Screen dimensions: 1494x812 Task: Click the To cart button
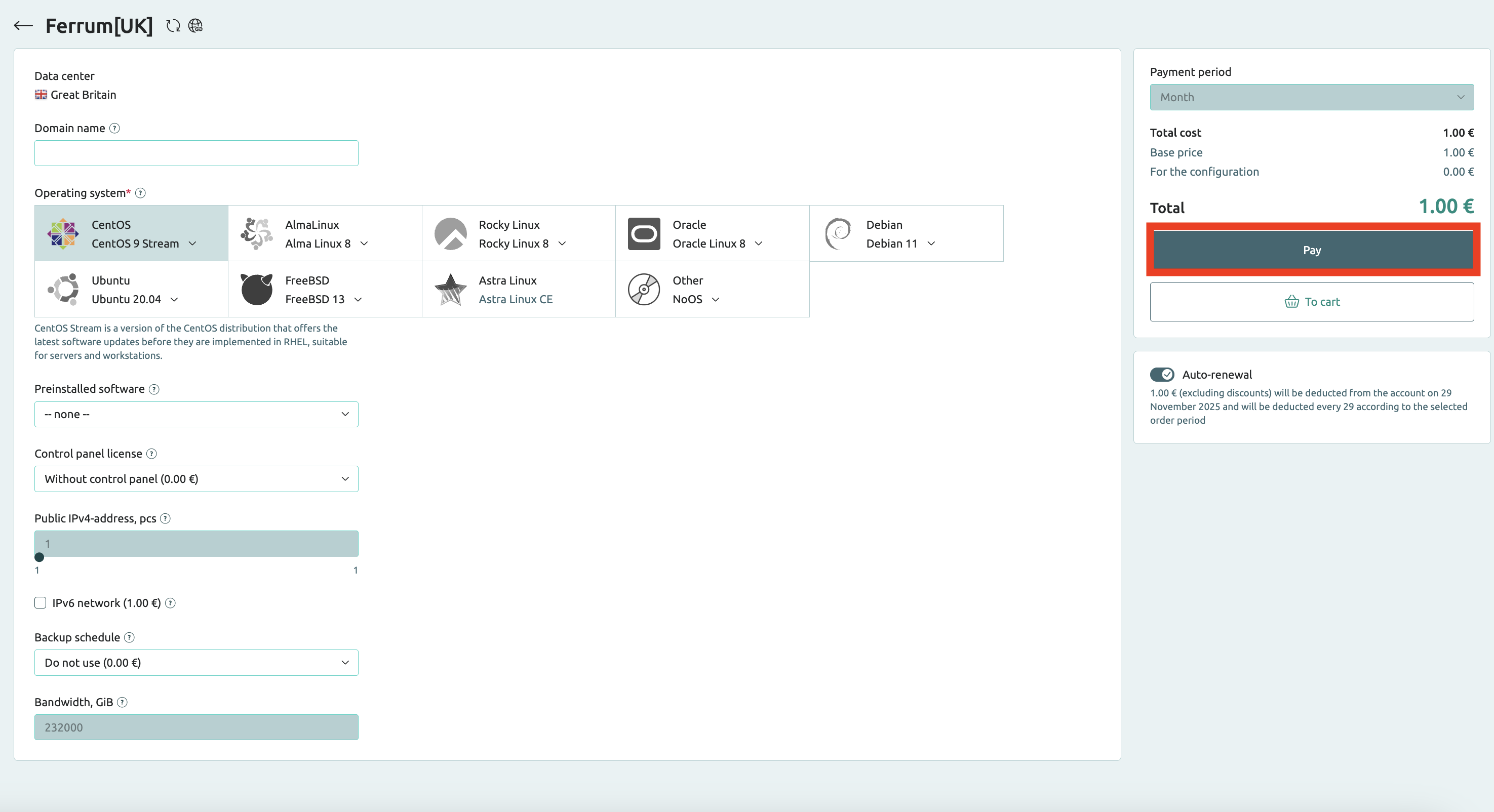pyautogui.click(x=1311, y=301)
